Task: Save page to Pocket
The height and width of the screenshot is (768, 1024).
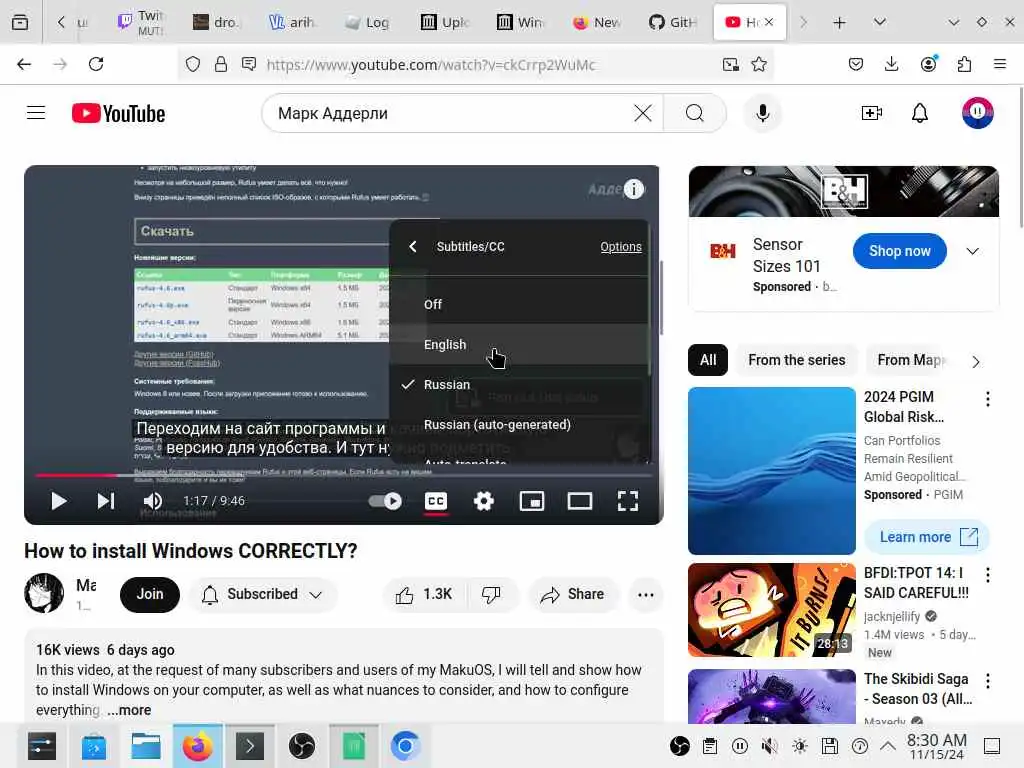Action: tap(856, 64)
